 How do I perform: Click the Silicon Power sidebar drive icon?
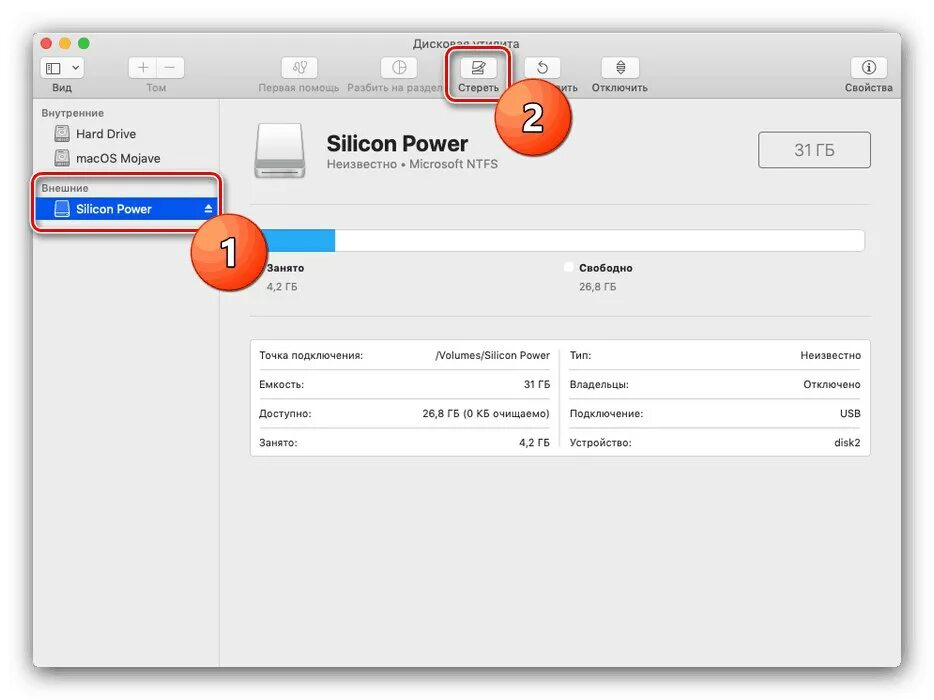pos(62,209)
